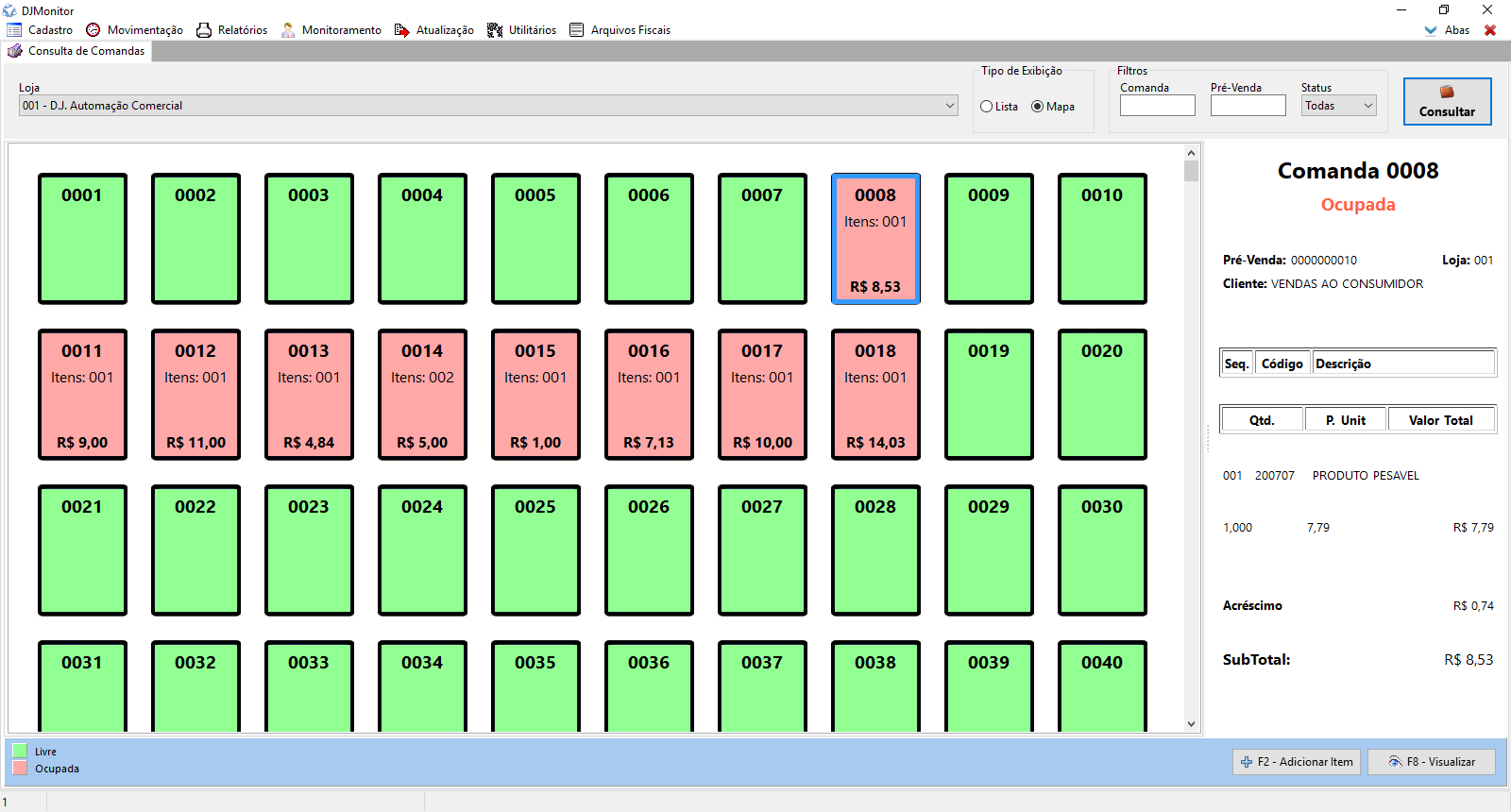Click the Comanda filter input field
Image resolution: width=1511 pixels, height=812 pixels.
pyautogui.click(x=1157, y=106)
